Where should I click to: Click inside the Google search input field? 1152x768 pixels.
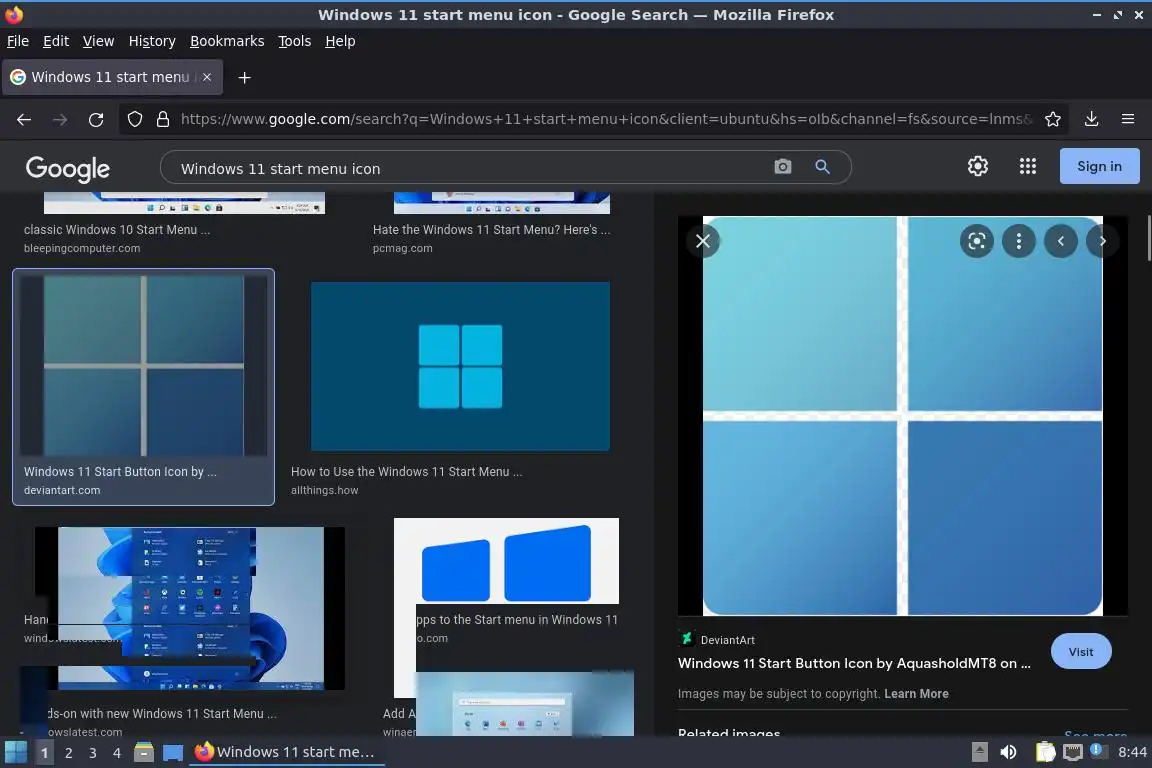[470, 168]
